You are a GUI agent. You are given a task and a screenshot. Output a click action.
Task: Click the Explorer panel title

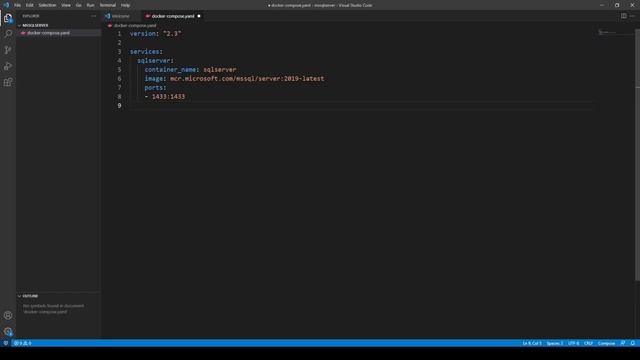[x=31, y=16]
